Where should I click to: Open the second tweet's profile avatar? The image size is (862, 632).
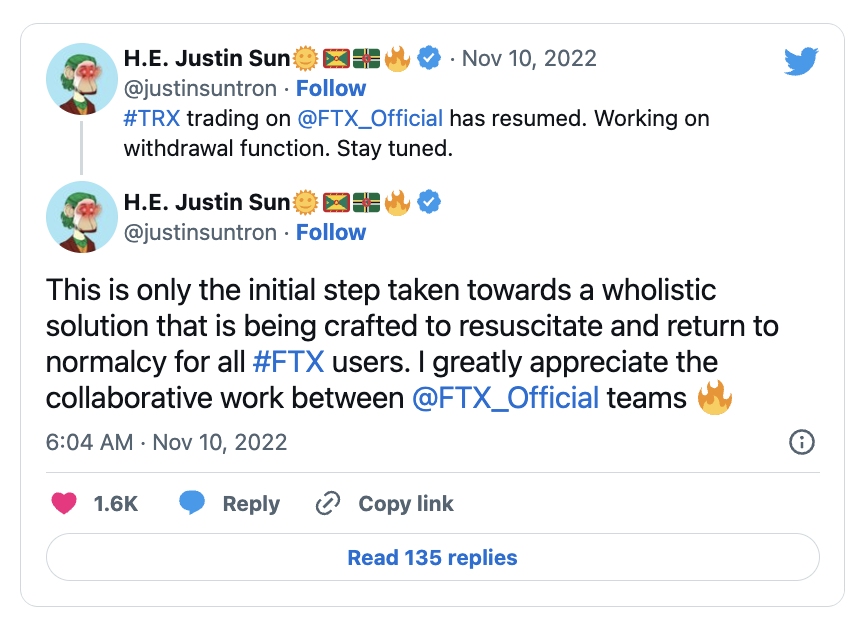[82, 216]
